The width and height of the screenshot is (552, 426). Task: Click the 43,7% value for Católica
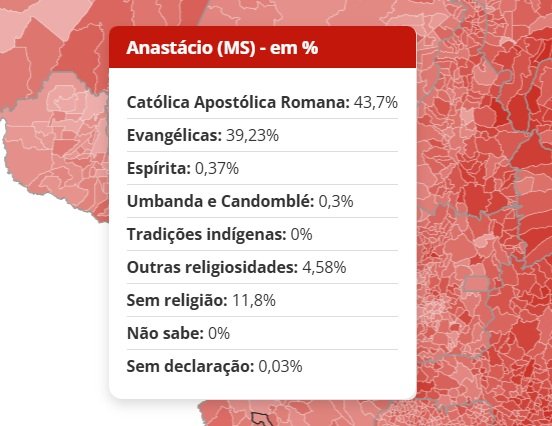tap(376, 102)
